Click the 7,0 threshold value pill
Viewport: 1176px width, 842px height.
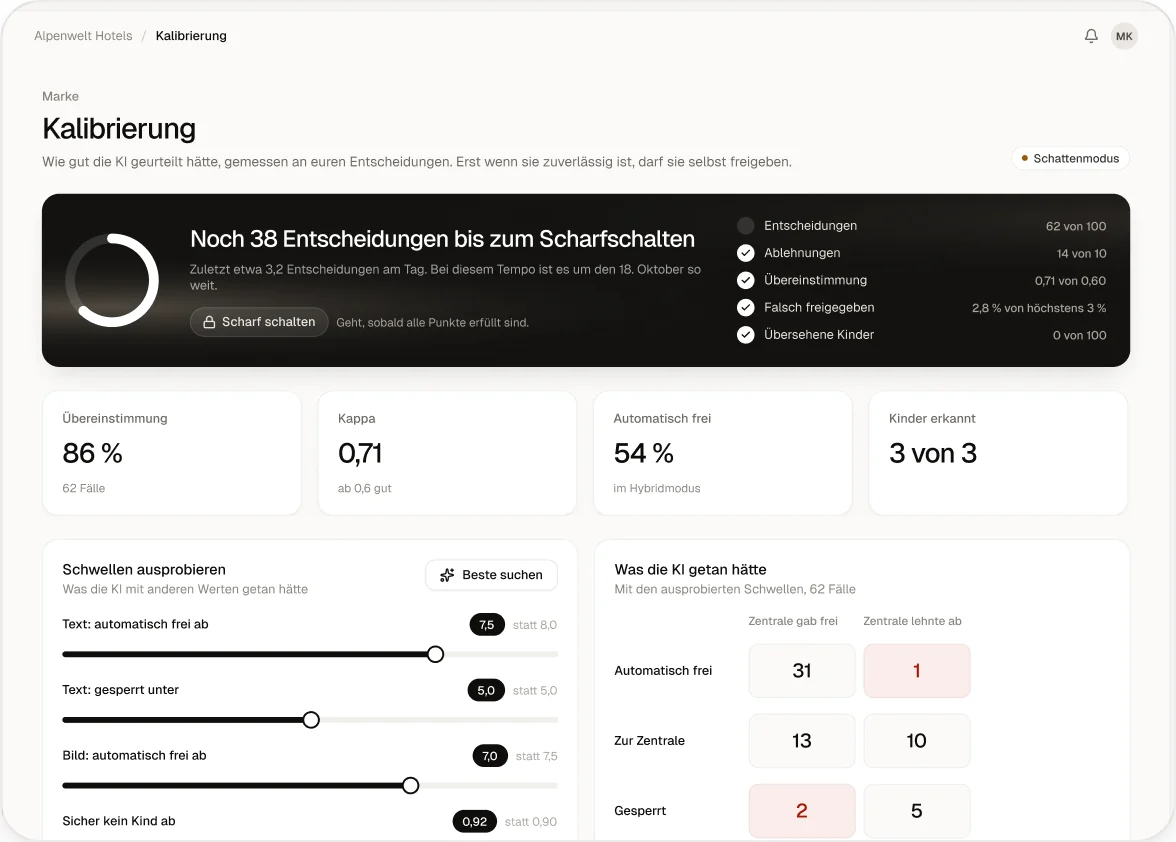[x=490, y=756]
